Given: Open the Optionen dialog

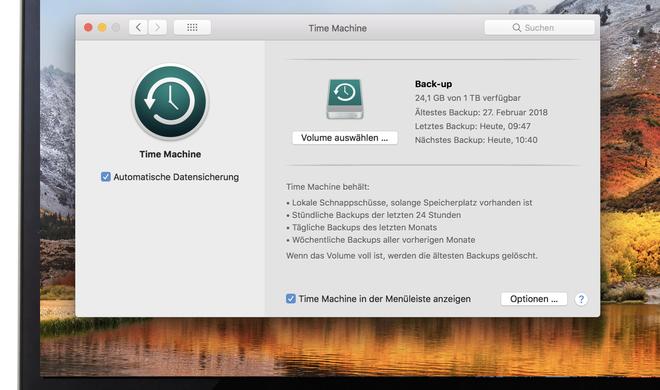Looking at the screenshot, I should [x=534, y=299].
